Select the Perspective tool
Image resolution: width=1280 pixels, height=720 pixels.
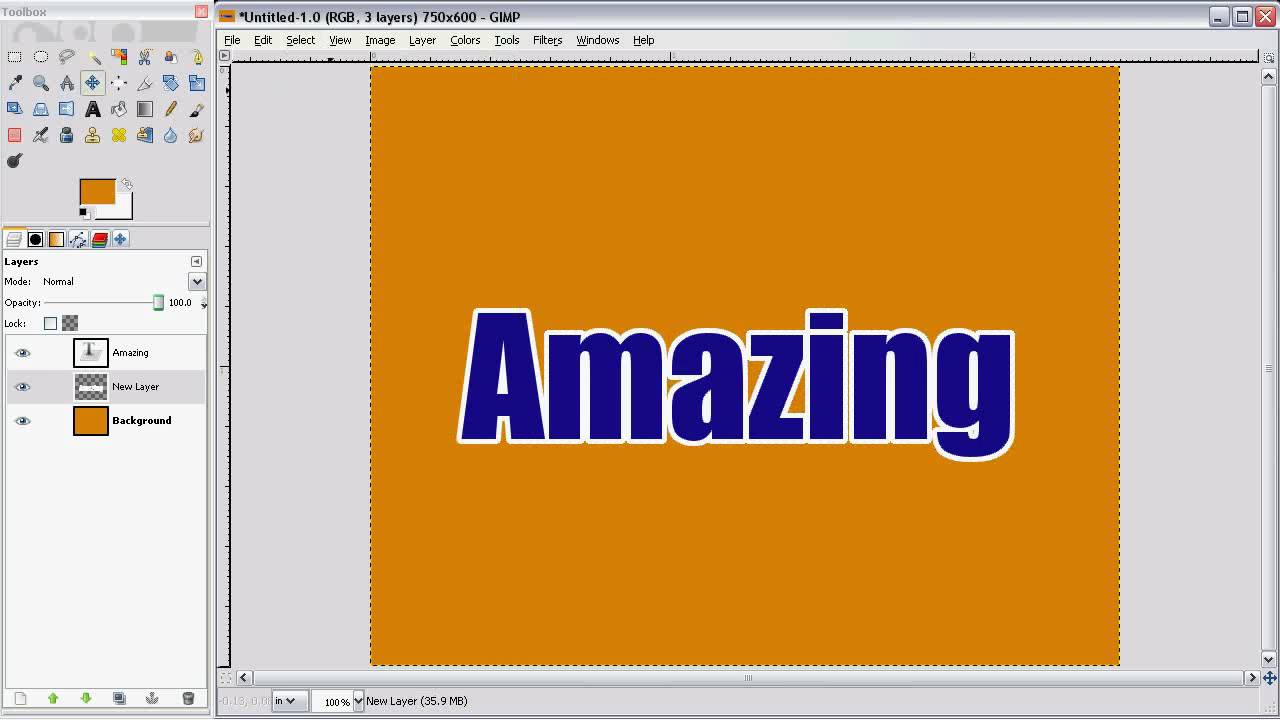point(40,109)
